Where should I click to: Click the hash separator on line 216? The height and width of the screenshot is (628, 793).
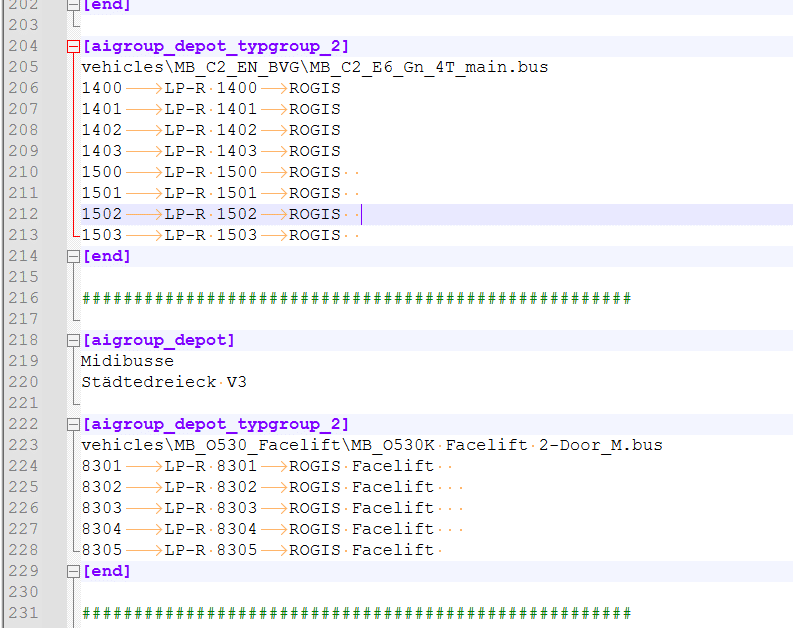click(355, 298)
